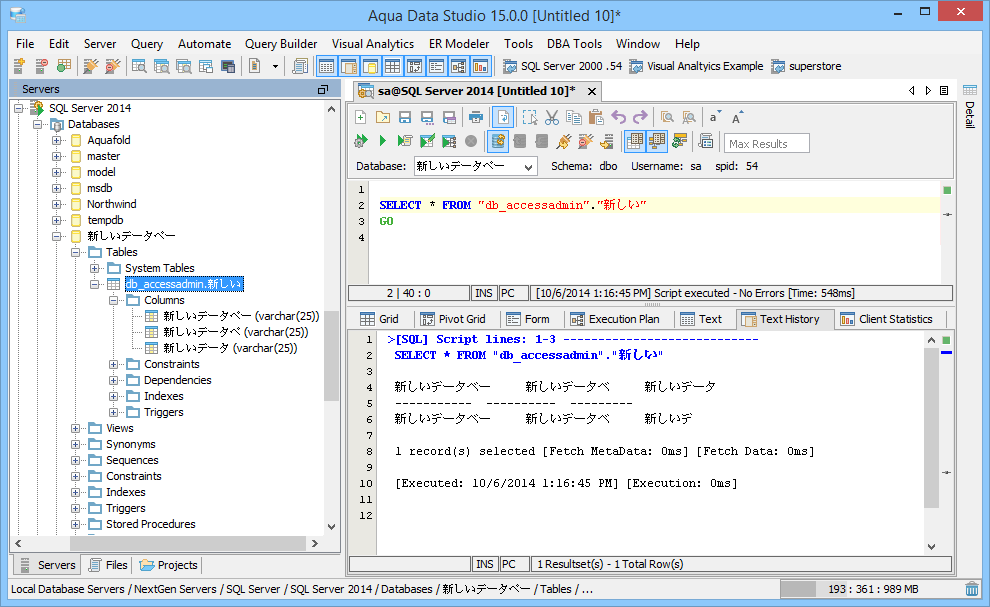Click the green Execute play icon
Viewport: 990px width, 607px height.
(x=382, y=141)
